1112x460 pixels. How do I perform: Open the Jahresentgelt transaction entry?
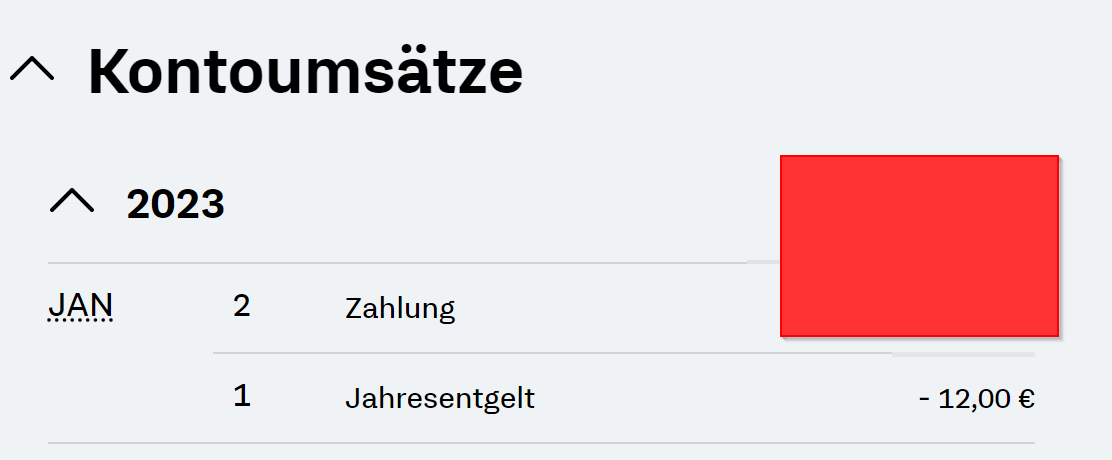coord(440,399)
